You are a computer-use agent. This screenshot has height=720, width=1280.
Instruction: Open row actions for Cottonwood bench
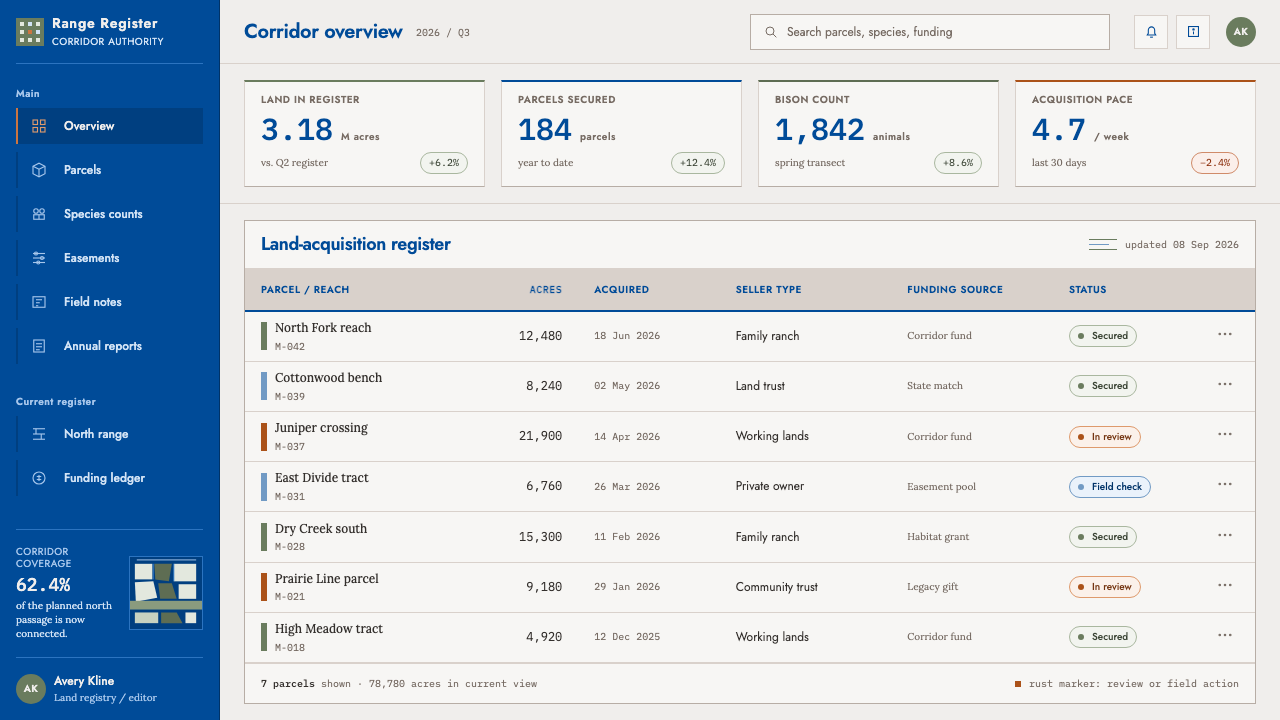[x=1225, y=385]
